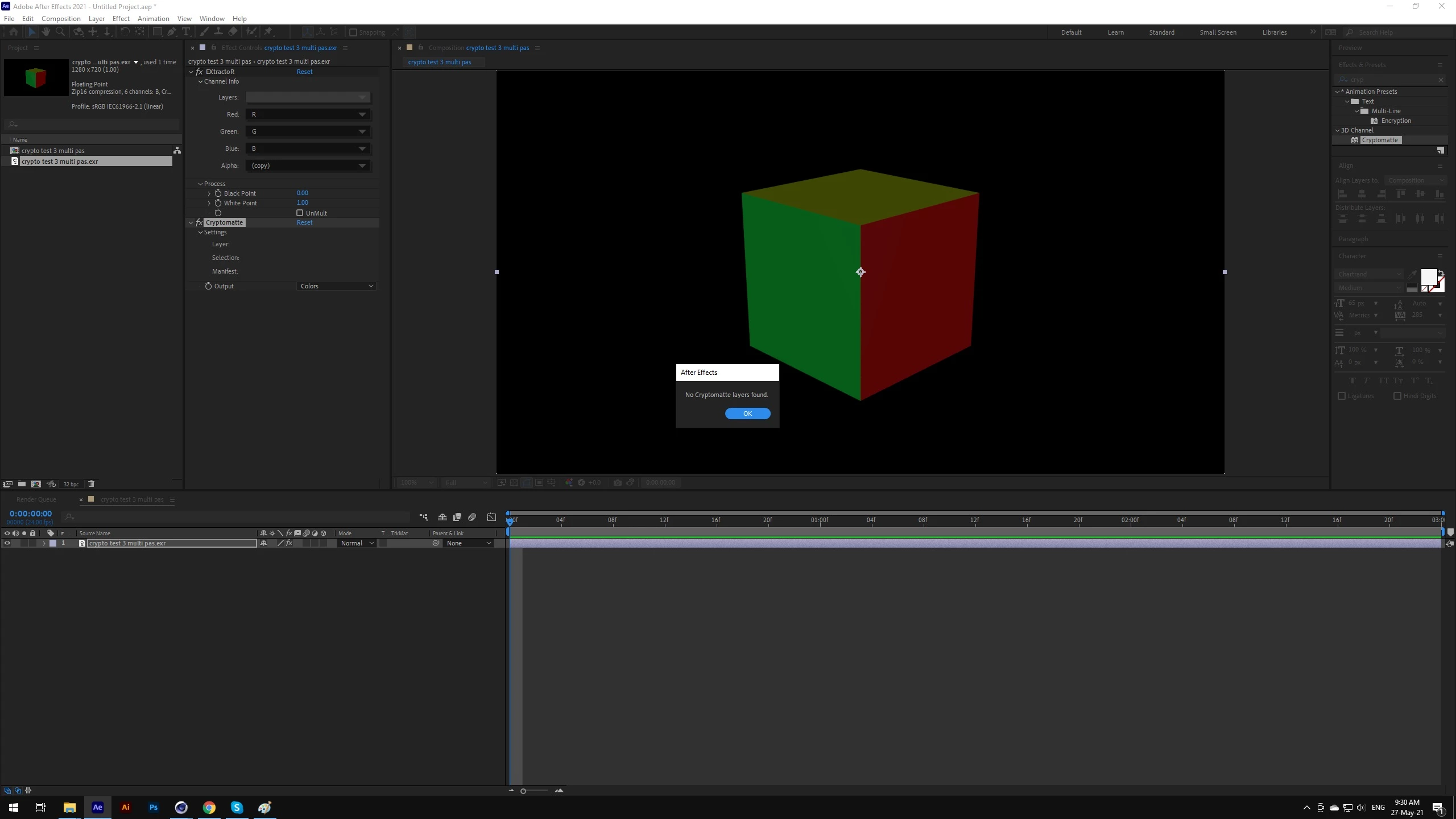Reset the Cryptomatte effect
The width and height of the screenshot is (1456, 819).
304,222
